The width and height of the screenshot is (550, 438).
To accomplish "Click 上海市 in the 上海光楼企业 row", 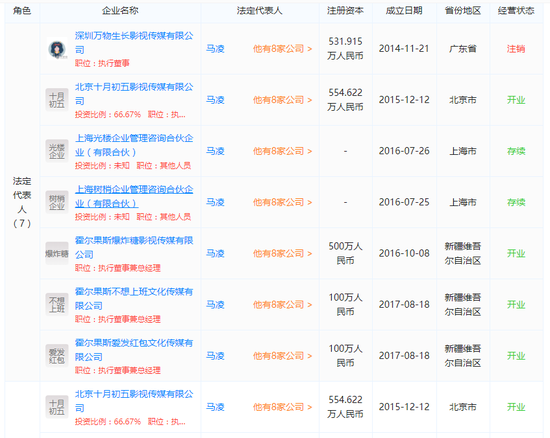I will [x=463, y=151].
